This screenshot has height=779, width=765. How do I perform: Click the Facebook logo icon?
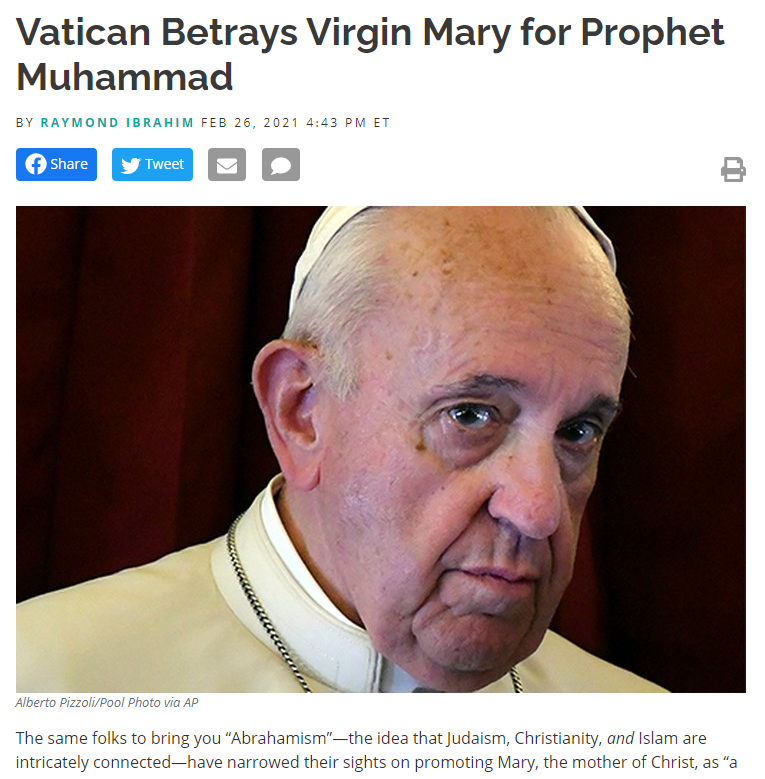[x=36, y=164]
